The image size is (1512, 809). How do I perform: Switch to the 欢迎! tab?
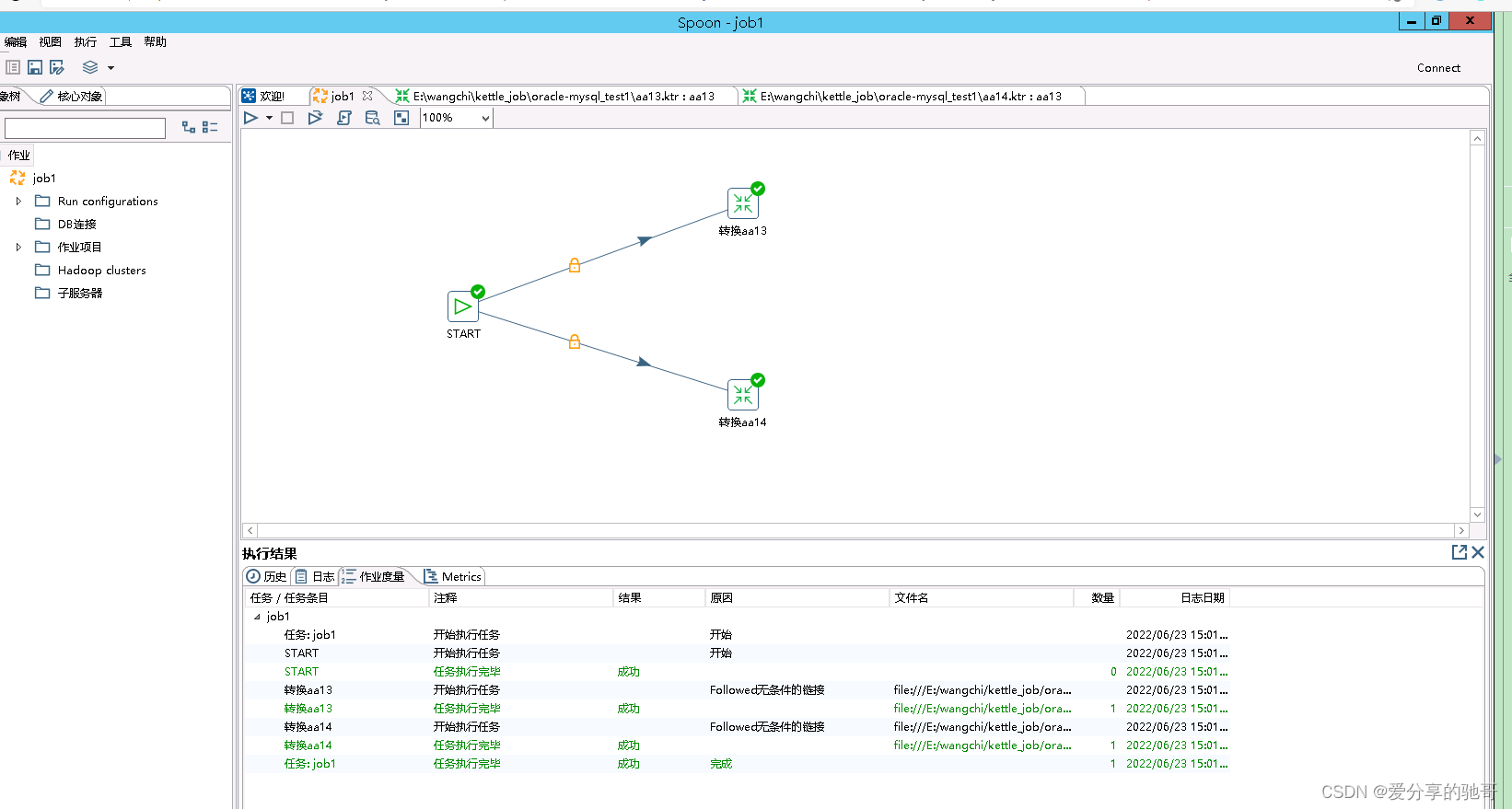click(263, 96)
